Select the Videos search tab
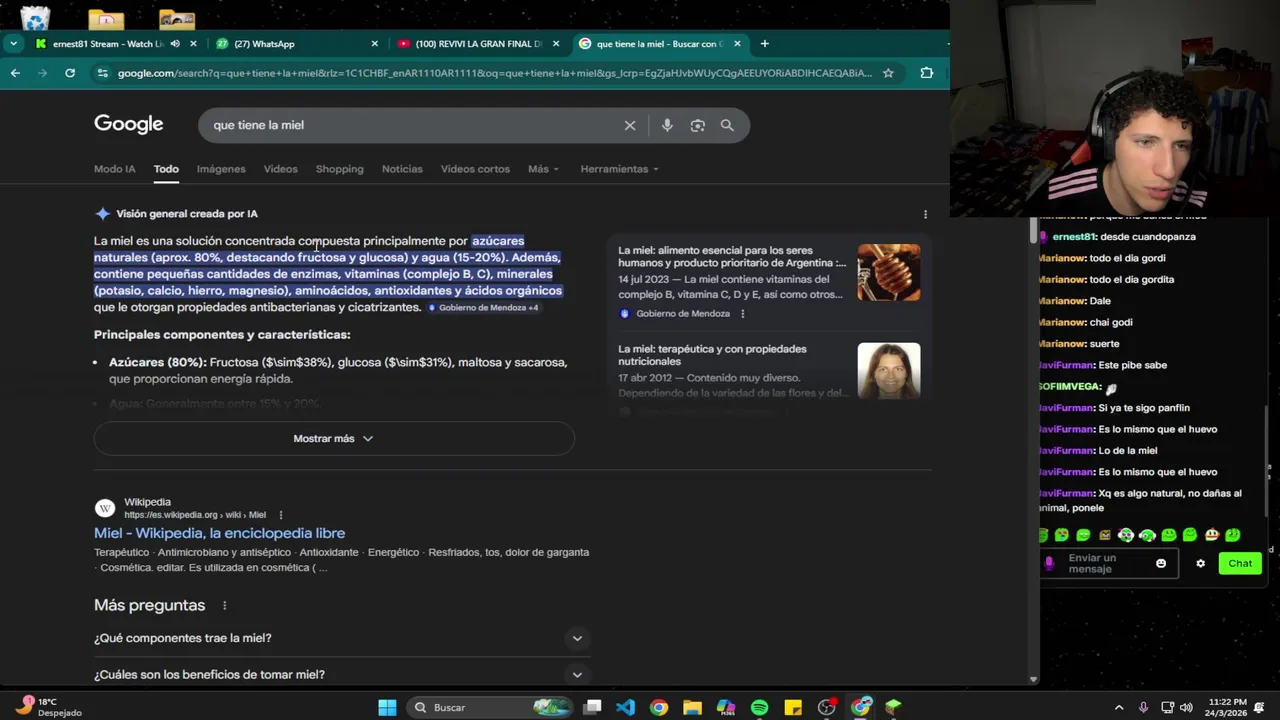 coord(280,169)
